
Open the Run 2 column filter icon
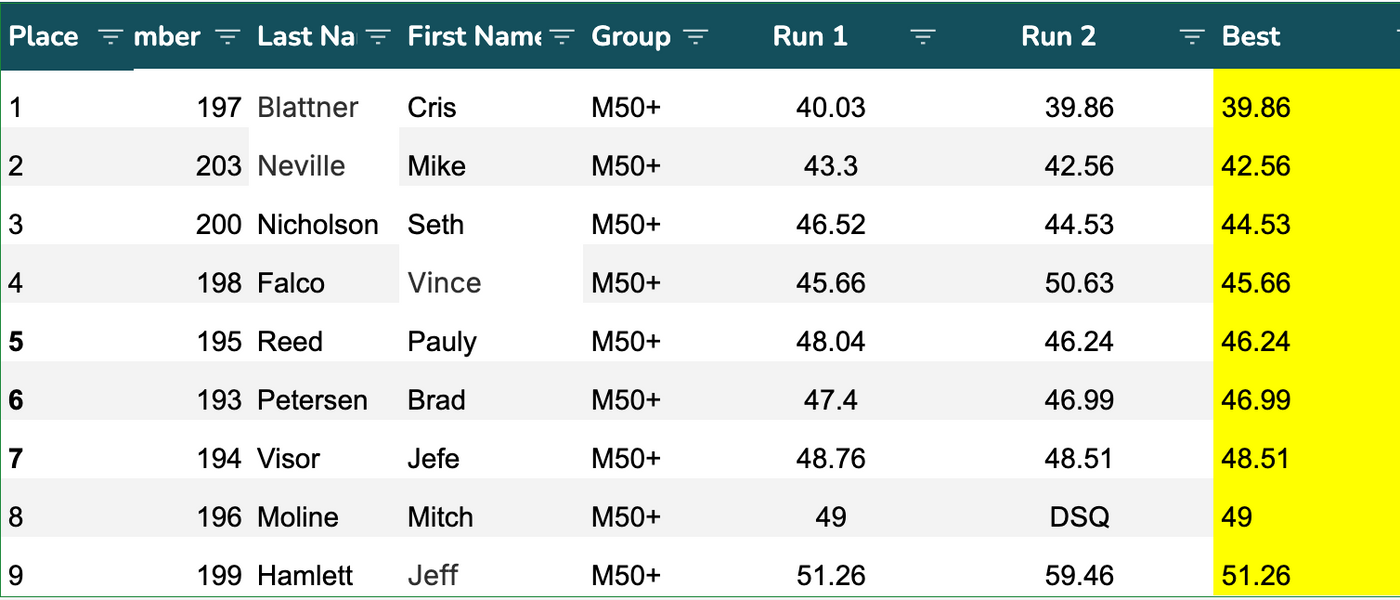pyautogui.click(x=1191, y=37)
